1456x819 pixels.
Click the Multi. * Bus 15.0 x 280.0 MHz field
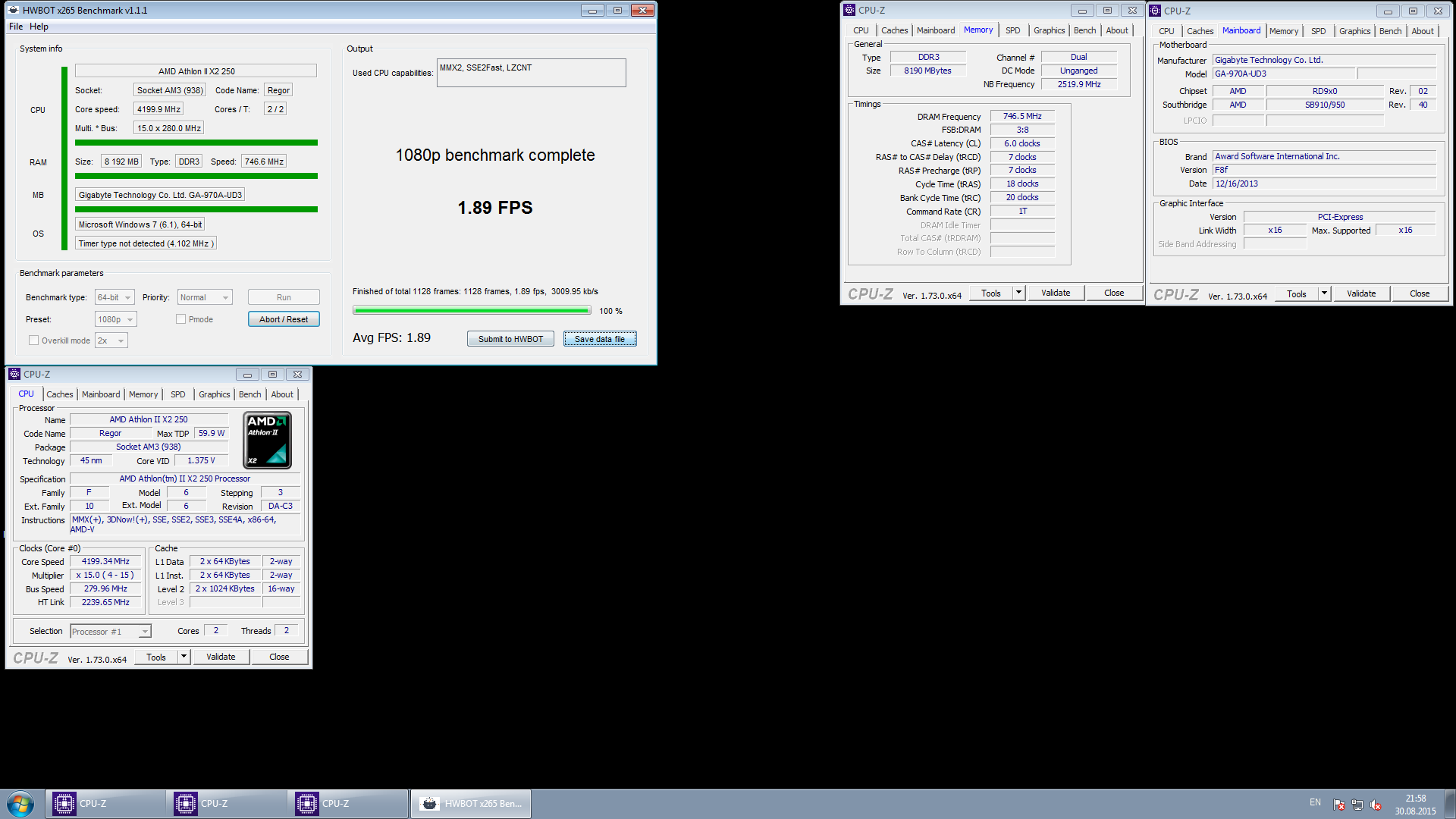(x=168, y=128)
